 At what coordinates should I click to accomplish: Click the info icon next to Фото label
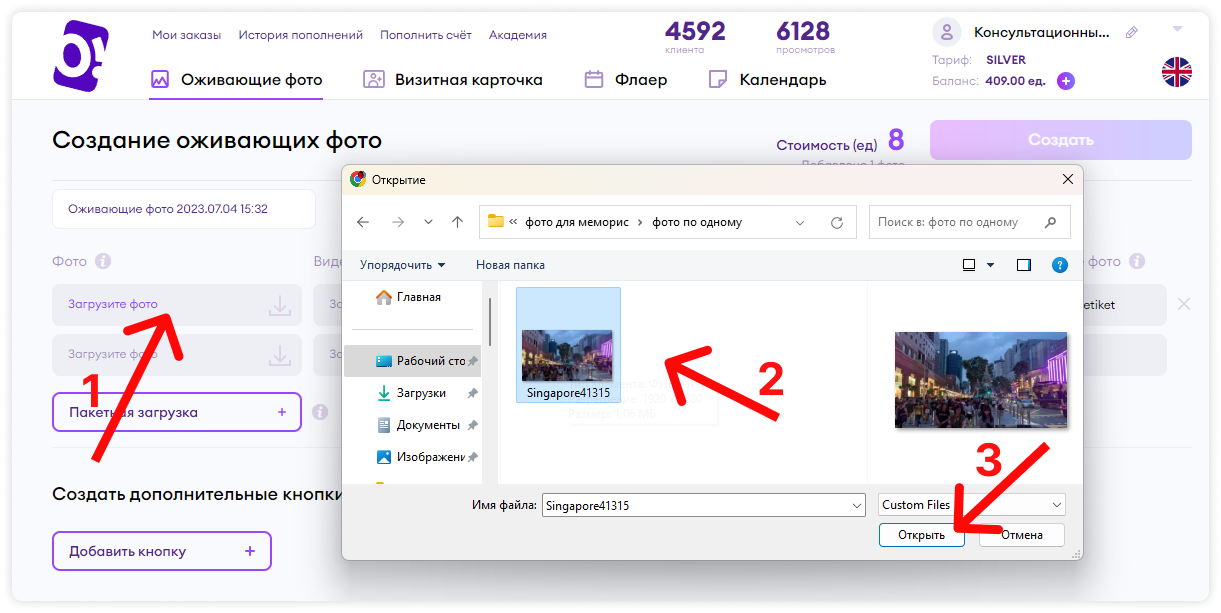(103, 261)
